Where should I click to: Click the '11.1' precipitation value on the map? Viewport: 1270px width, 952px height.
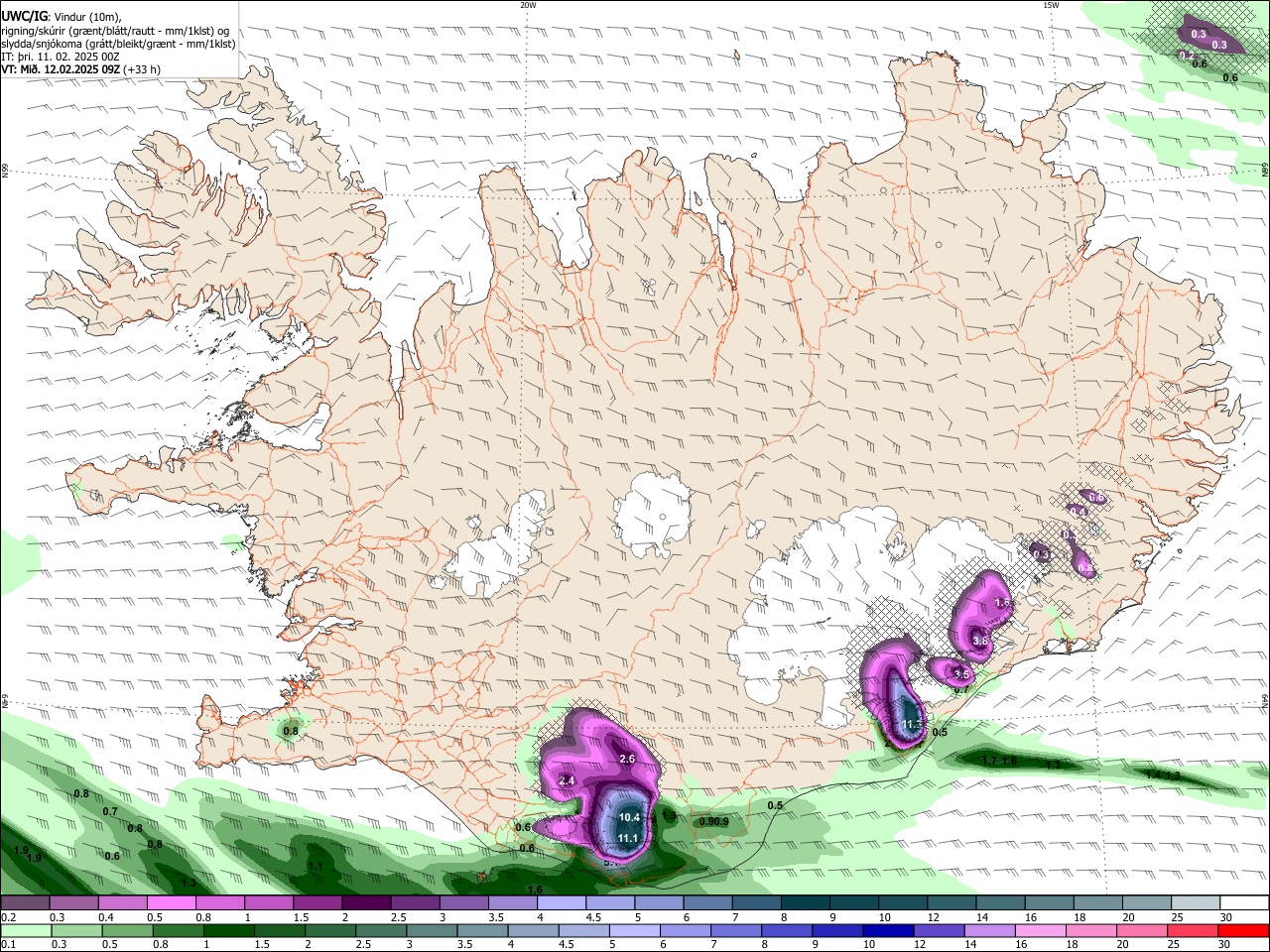(628, 839)
